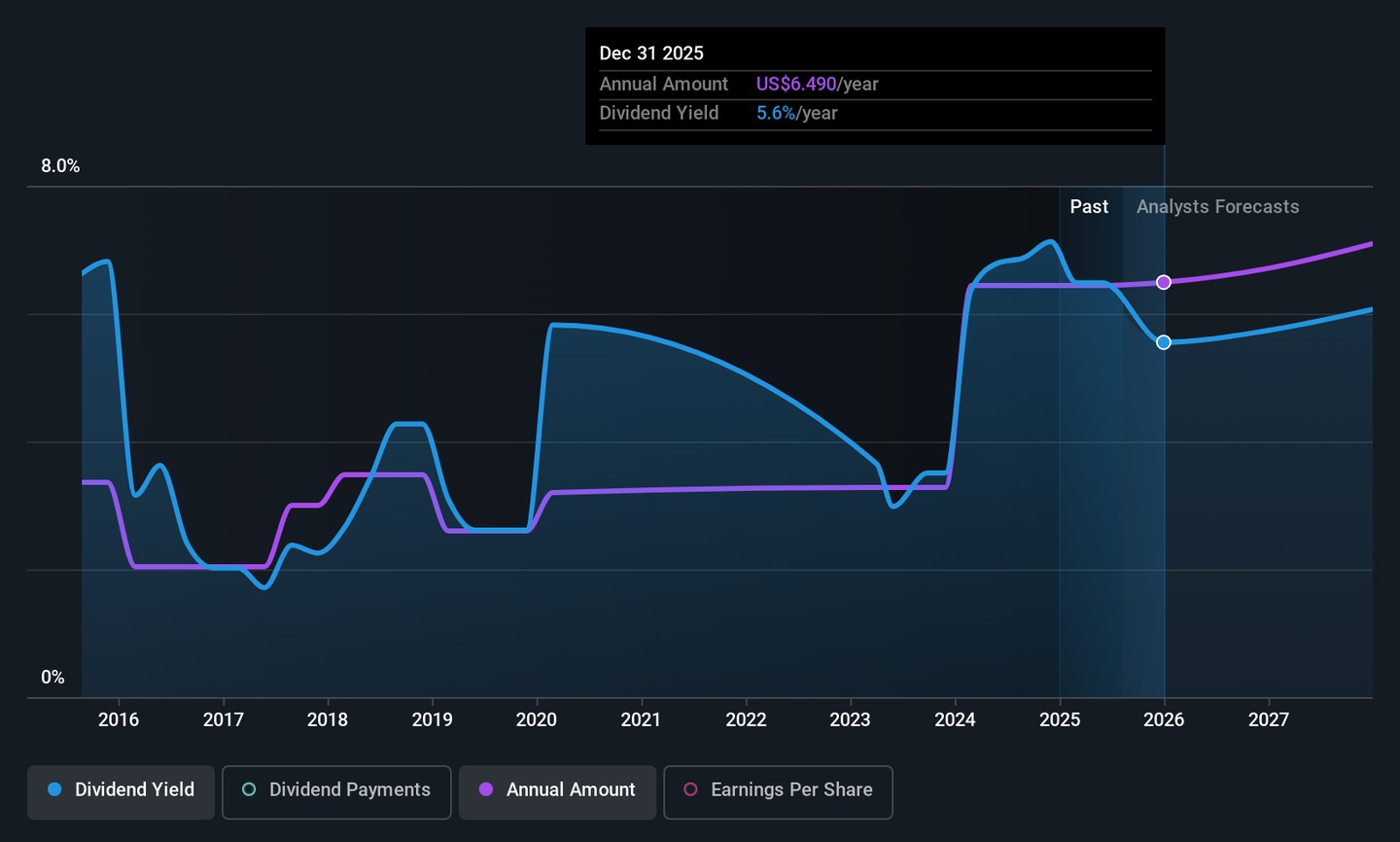Viewport: 1400px width, 842px height.
Task: Enable the Dividend Payments series
Action: (x=336, y=790)
